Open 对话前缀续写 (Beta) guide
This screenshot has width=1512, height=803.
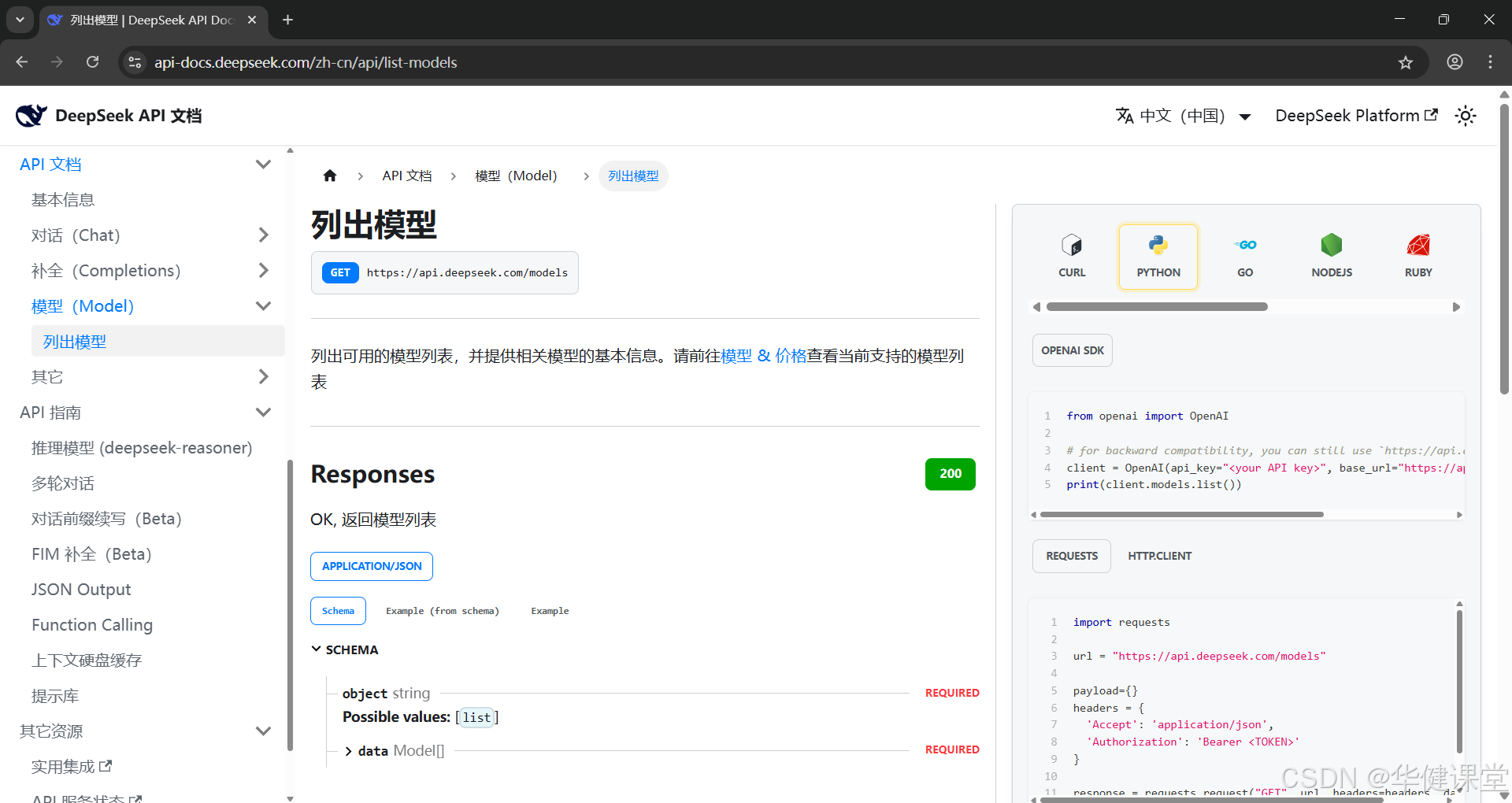click(106, 519)
